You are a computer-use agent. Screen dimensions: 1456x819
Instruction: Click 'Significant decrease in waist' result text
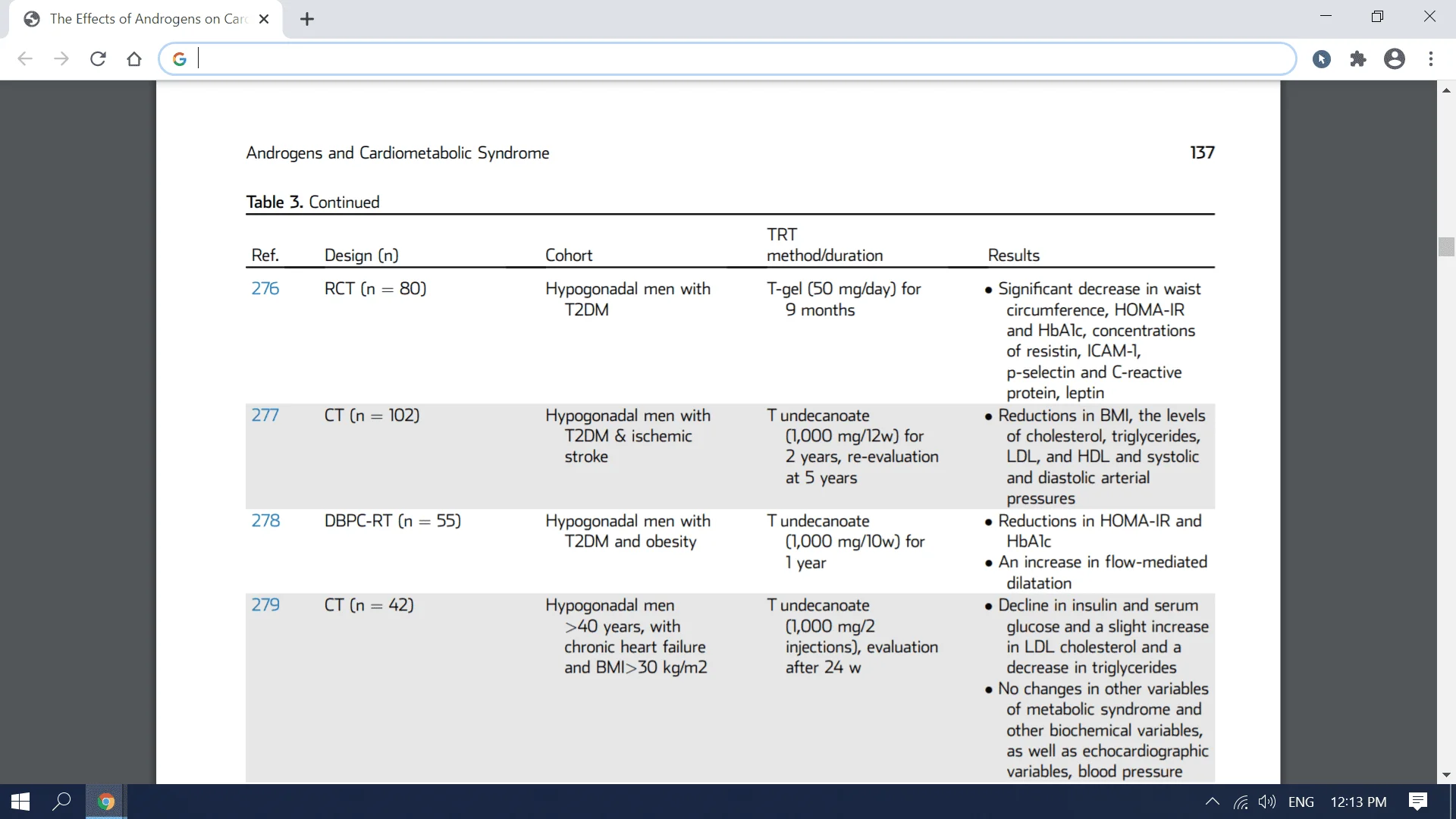pyautogui.click(x=1099, y=289)
